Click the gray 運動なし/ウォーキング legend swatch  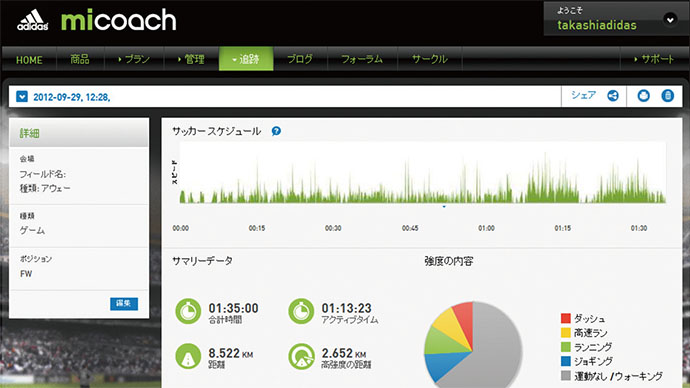pyautogui.click(x=566, y=376)
